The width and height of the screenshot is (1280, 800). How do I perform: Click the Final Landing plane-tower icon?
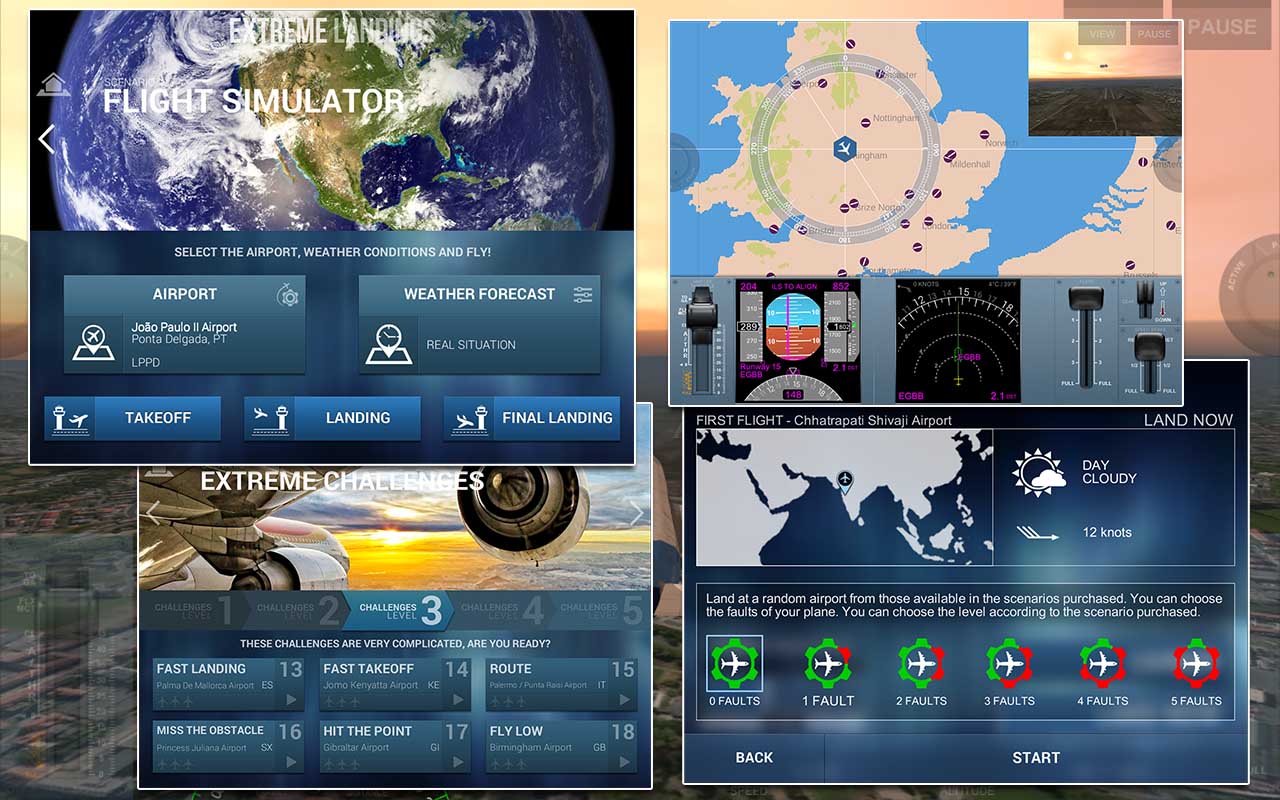tap(468, 418)
